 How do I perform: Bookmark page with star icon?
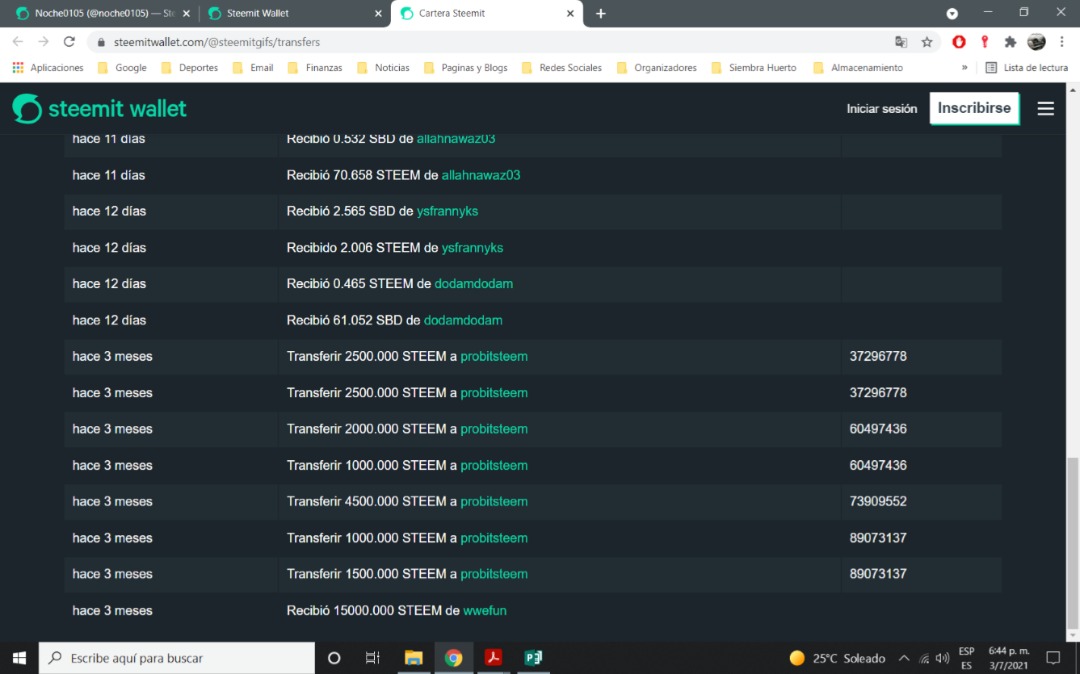(927, 42)
